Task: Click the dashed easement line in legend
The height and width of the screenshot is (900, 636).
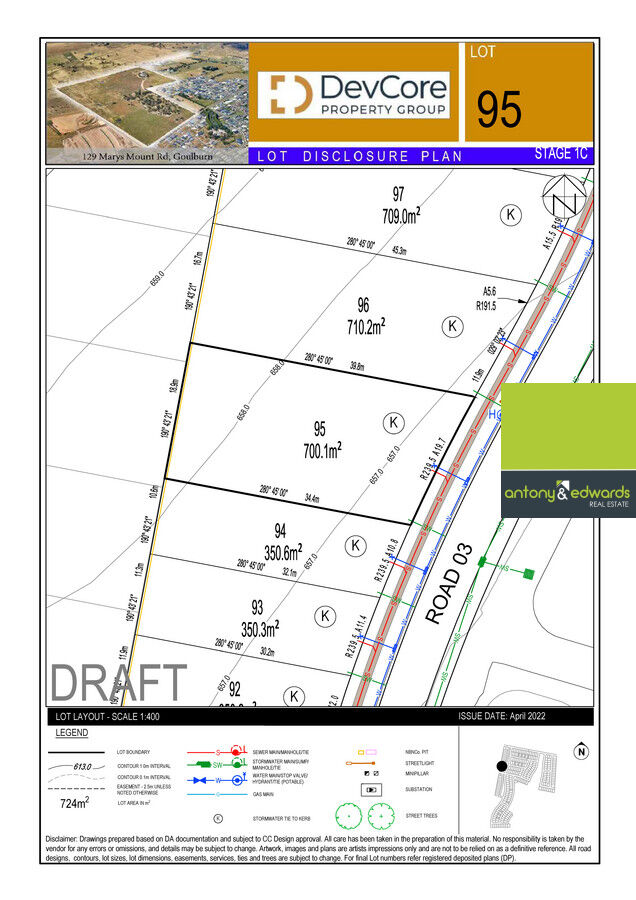Action: [x=76, y=789]
